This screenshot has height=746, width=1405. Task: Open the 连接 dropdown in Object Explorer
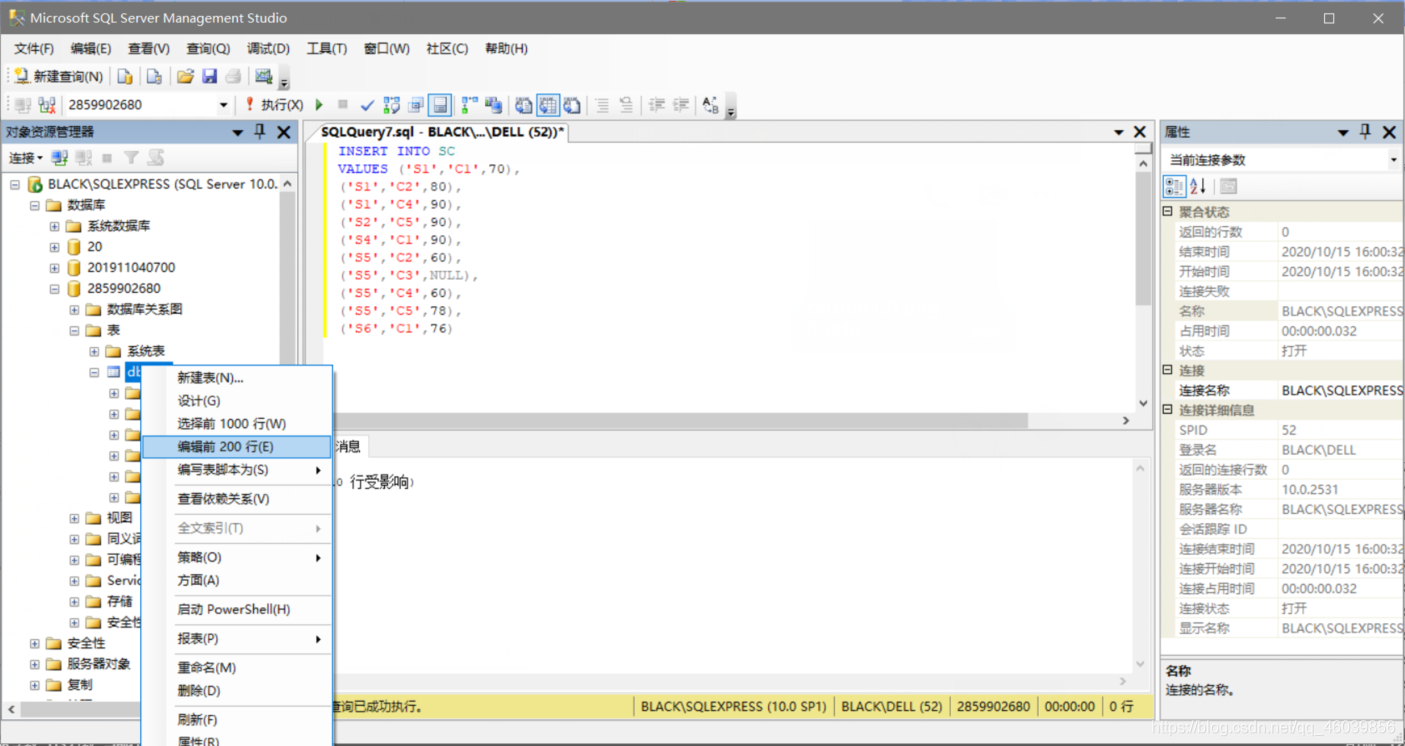(x=26, y=158)
